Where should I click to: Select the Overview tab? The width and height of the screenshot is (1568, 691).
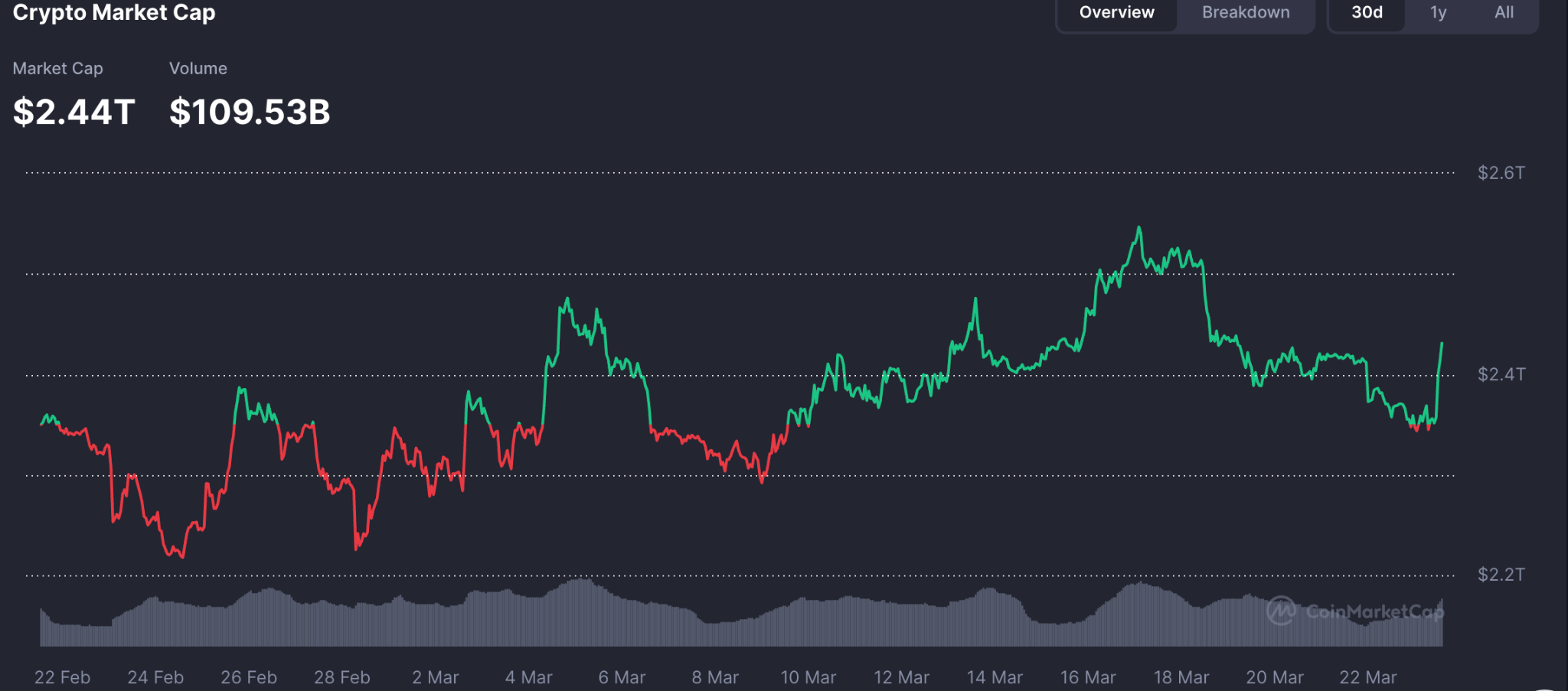tap(1116, 12)
